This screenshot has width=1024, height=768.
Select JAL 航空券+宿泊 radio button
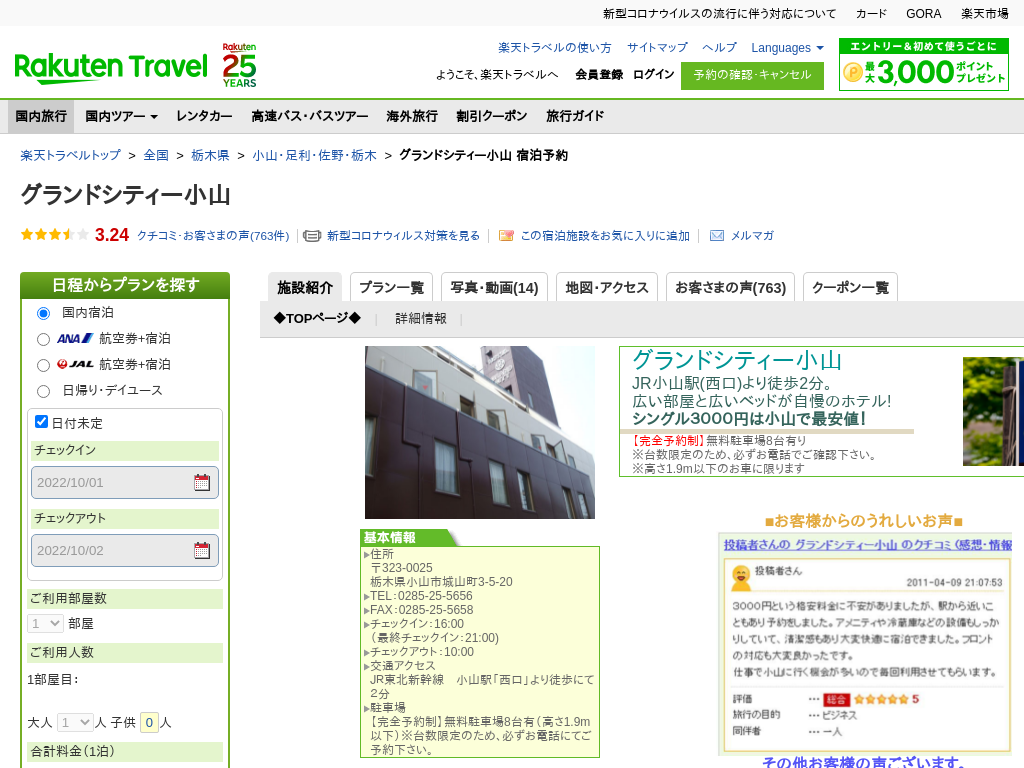tap(43, 365)
